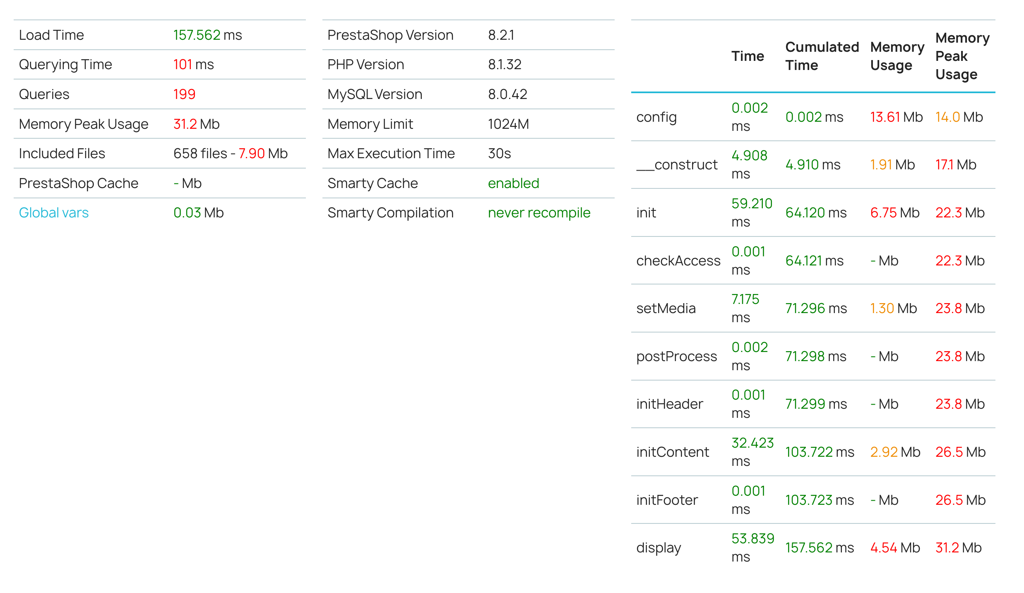This screenshot has width=1024, height=593.
Task: Click the initContent row label
Action: (672, 452)
